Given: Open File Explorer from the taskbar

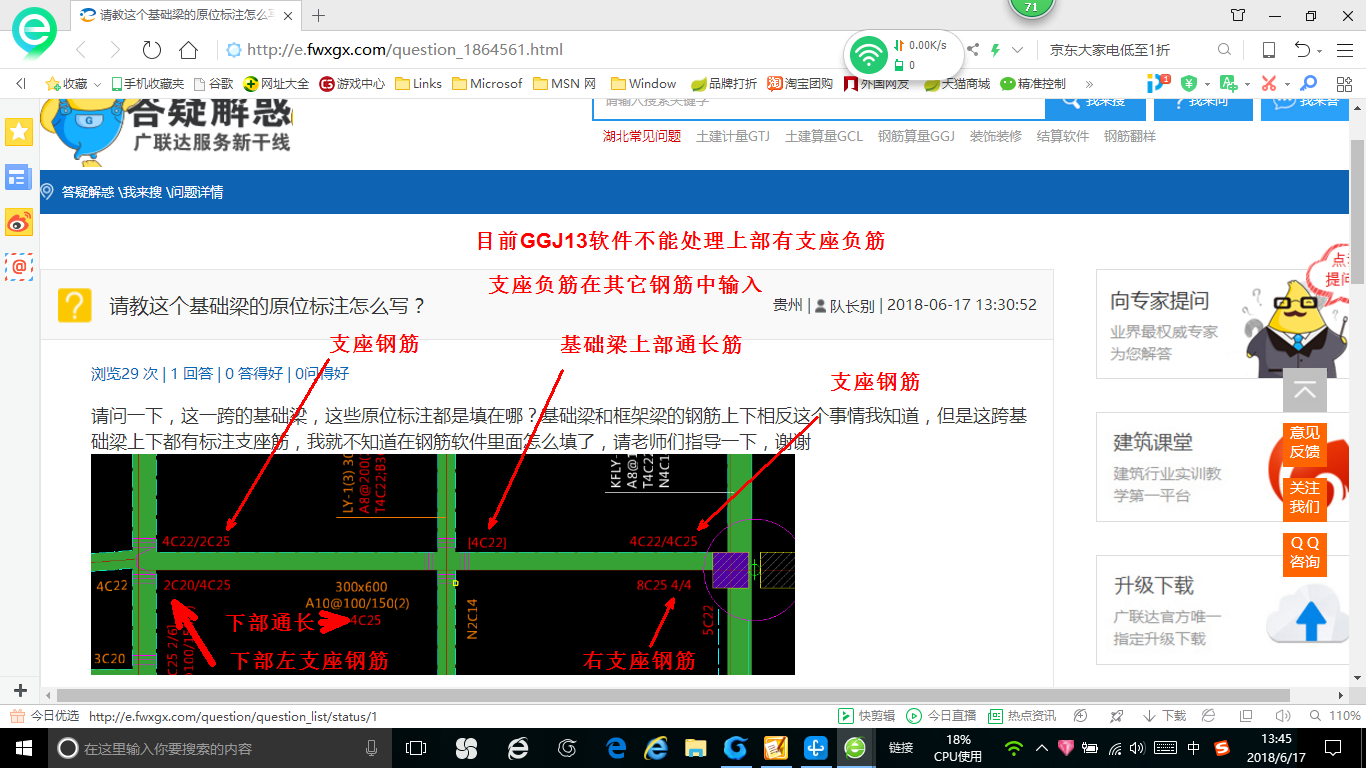Looking at the screenshot, I should click(x=696, y=748).
